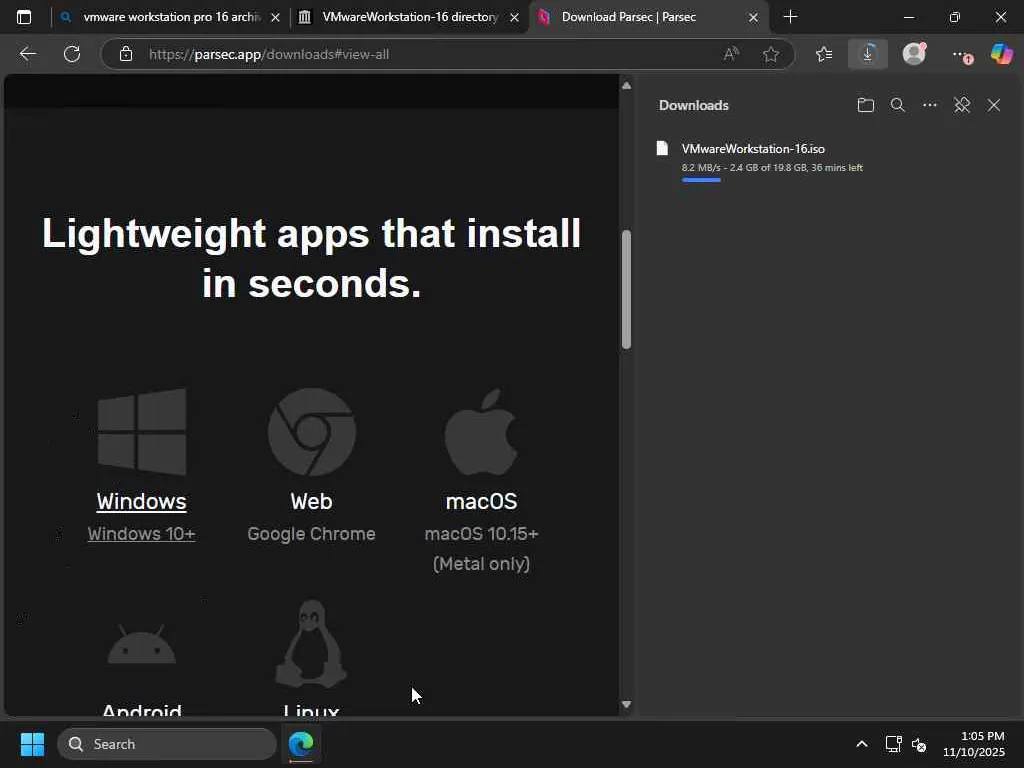Launch Copilot from the toolbar

point(1001,54)
